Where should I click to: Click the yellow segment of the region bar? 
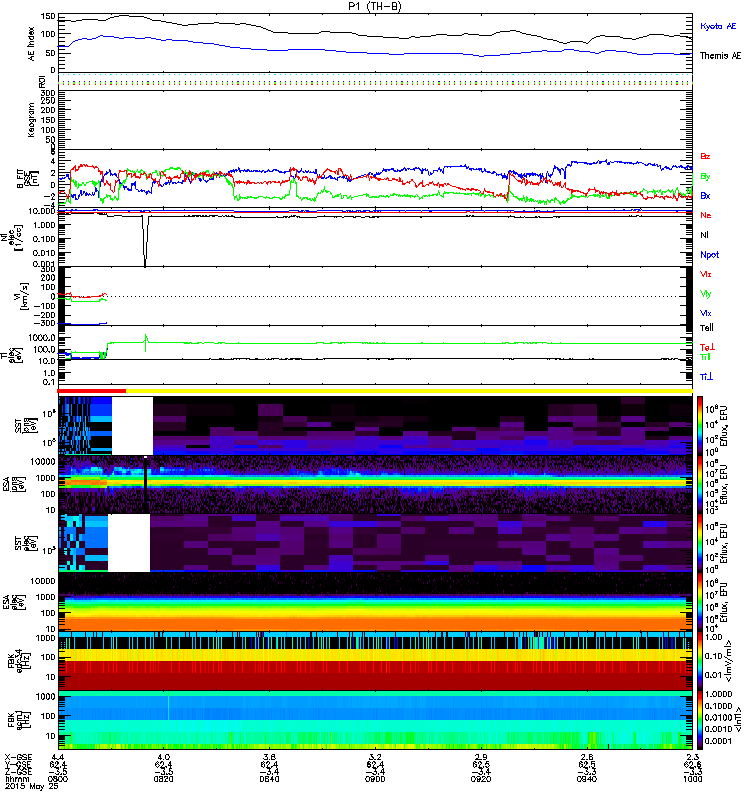[409, 391]
